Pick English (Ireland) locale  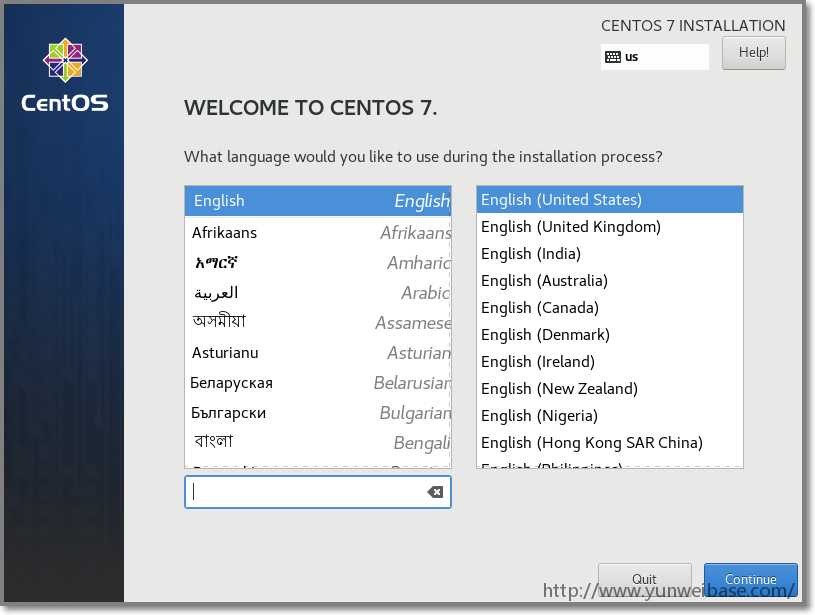pos(610,362)
